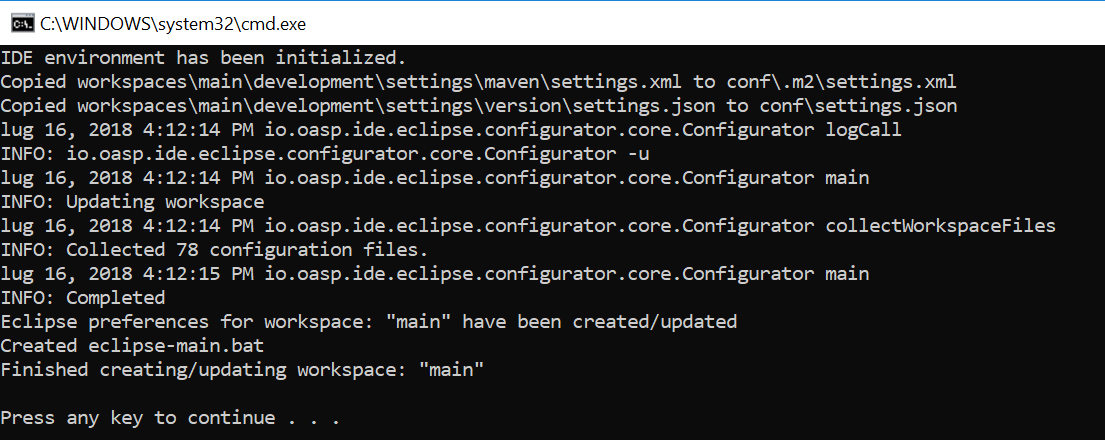The height and width of the screenshot is (440, 1105).
Task: Click the "INFO: Completed" line
Action: (83, 297)
